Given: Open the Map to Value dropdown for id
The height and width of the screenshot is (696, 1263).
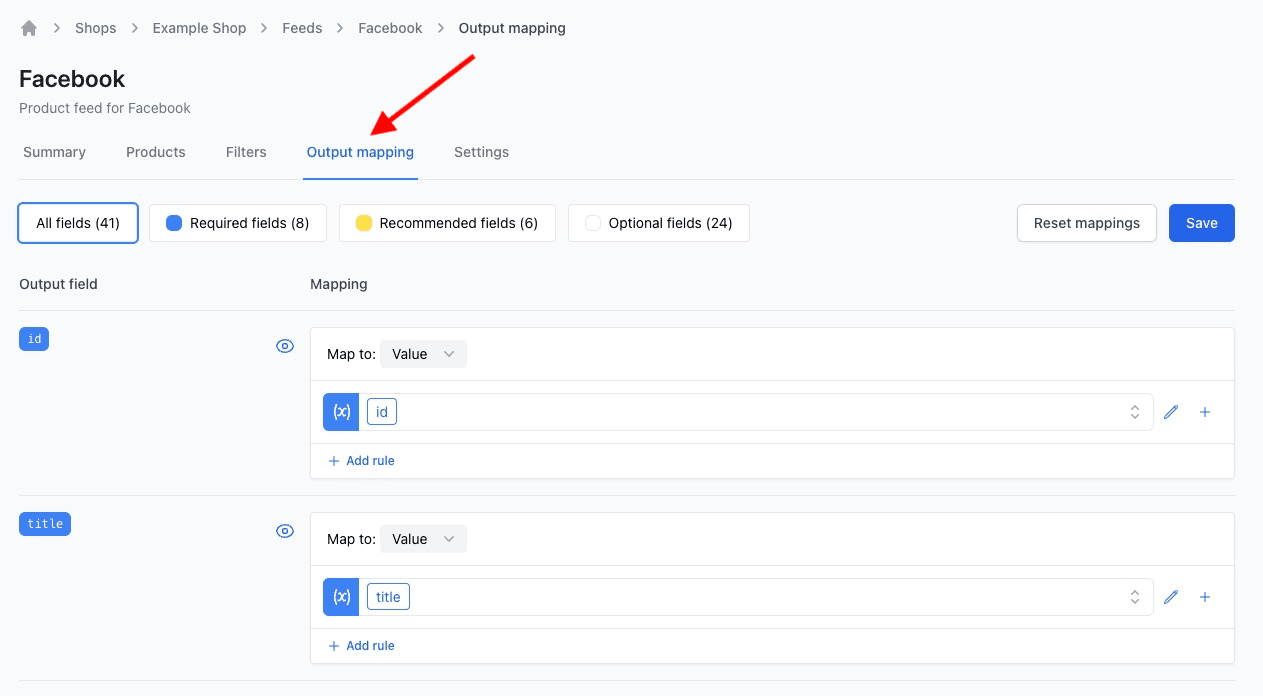Looking at the screenshot, I should coord(423,354).
